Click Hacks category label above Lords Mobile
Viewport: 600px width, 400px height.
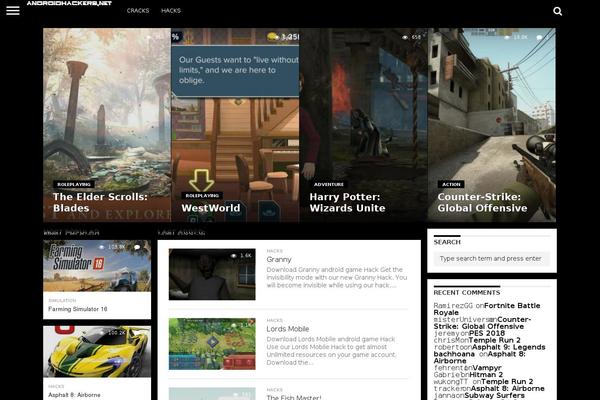click(275, 320)
